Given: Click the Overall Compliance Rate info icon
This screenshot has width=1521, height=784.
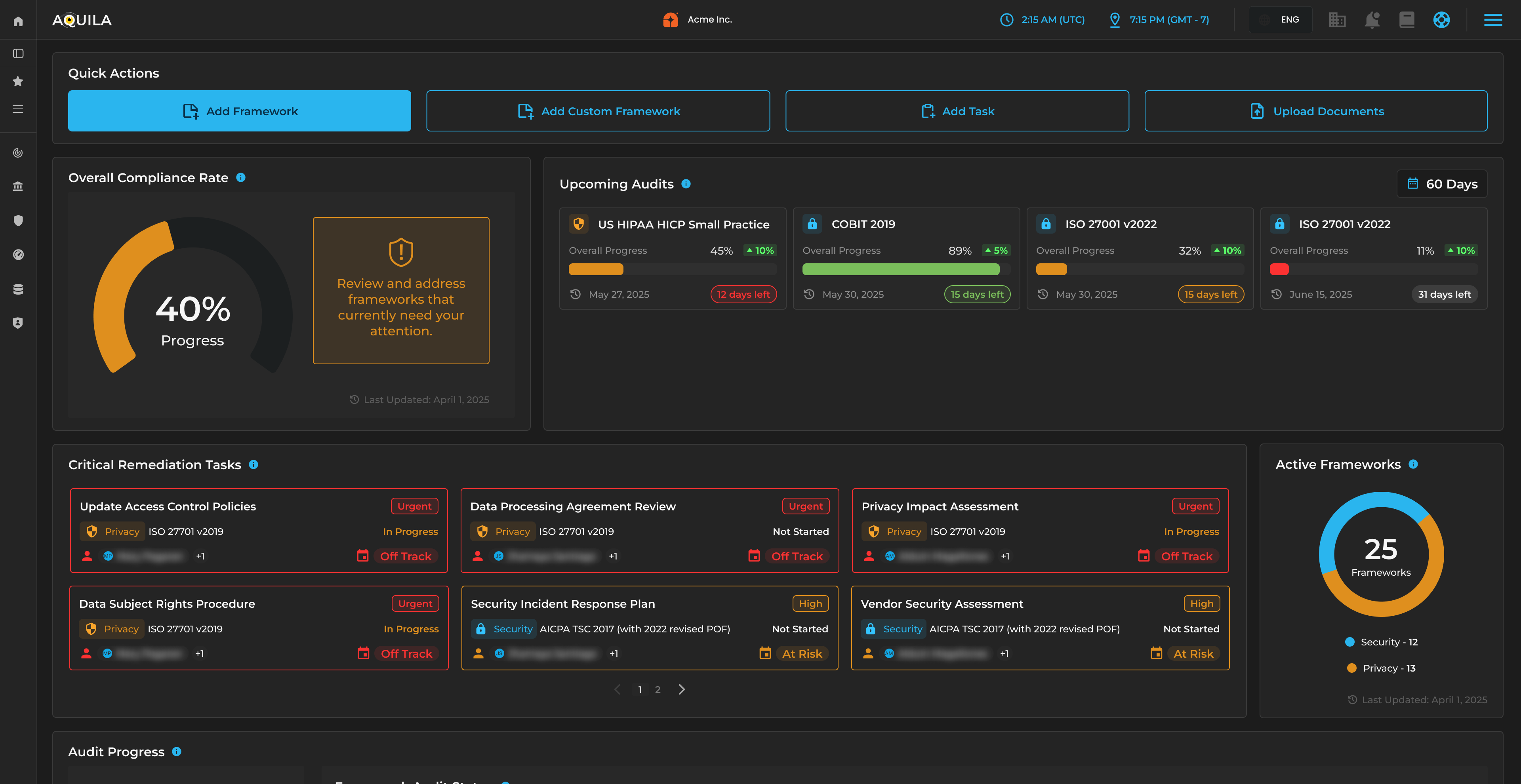Looking at the screenshot, I should coord(241,178).
